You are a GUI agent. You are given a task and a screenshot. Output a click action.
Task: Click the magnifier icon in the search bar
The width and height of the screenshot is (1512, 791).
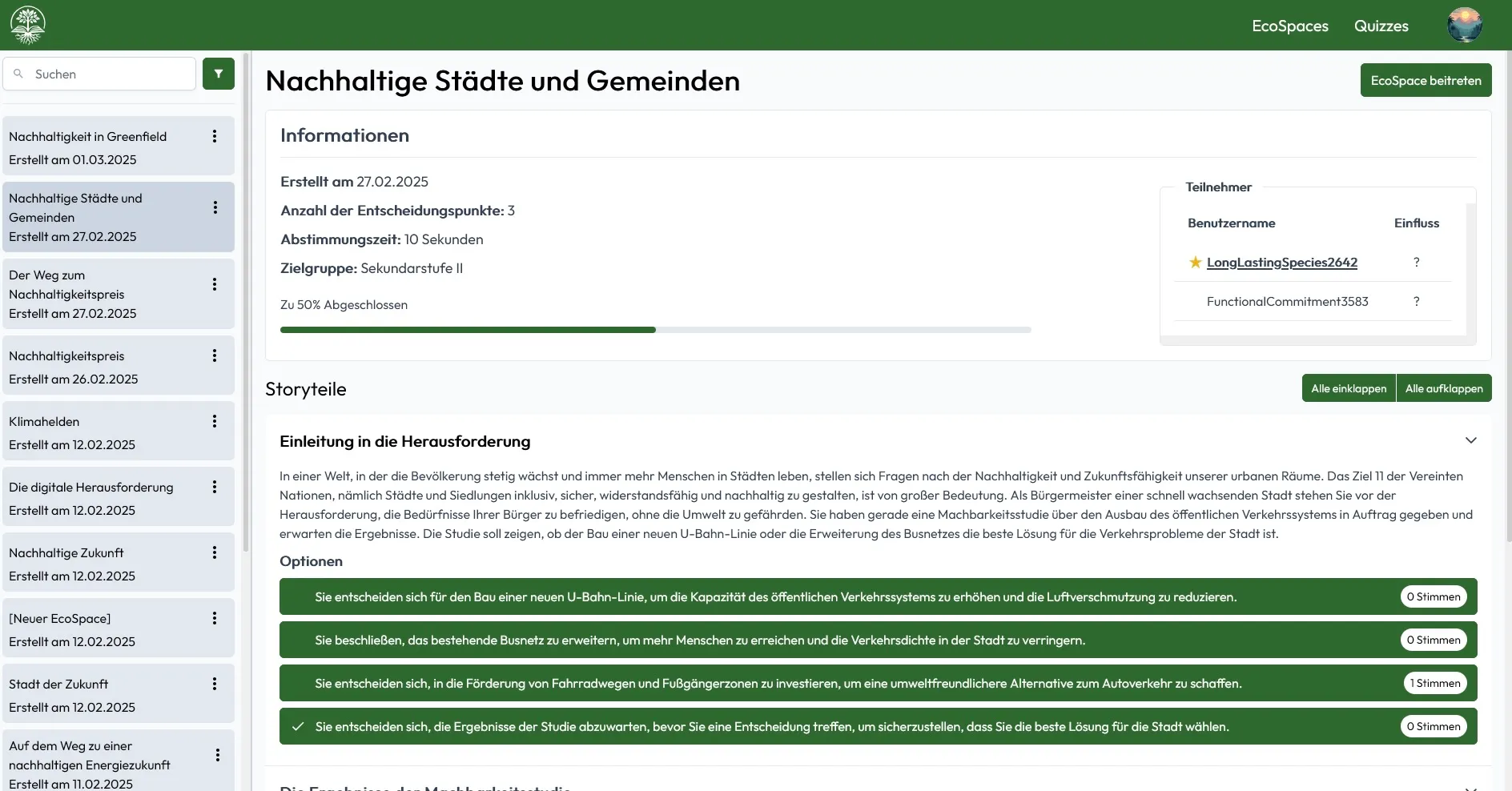point(18,74)
